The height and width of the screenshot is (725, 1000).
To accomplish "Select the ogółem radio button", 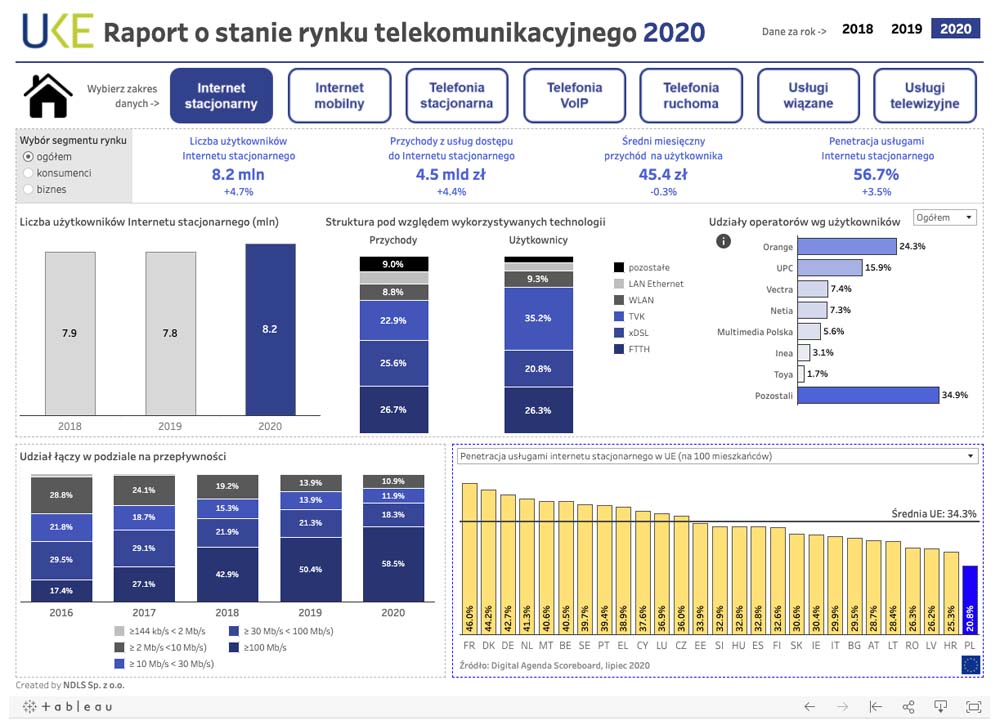I will pos(28,157).
